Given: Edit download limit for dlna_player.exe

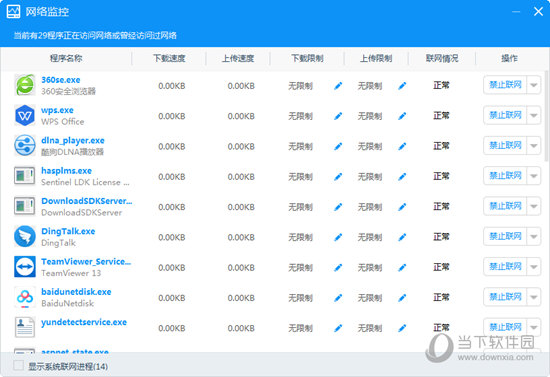Looking at the screenshot, I should [338, 146].
